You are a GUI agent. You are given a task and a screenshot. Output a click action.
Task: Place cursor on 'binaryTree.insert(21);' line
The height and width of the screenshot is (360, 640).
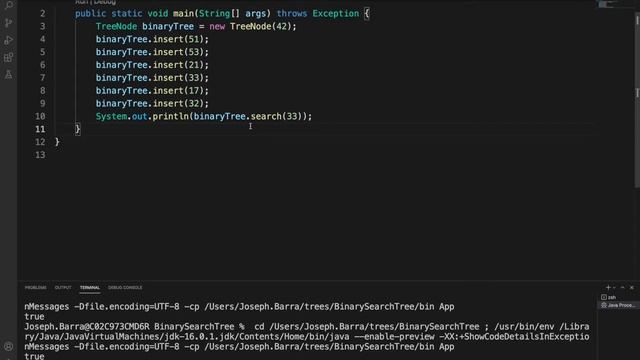click(152, 65)
